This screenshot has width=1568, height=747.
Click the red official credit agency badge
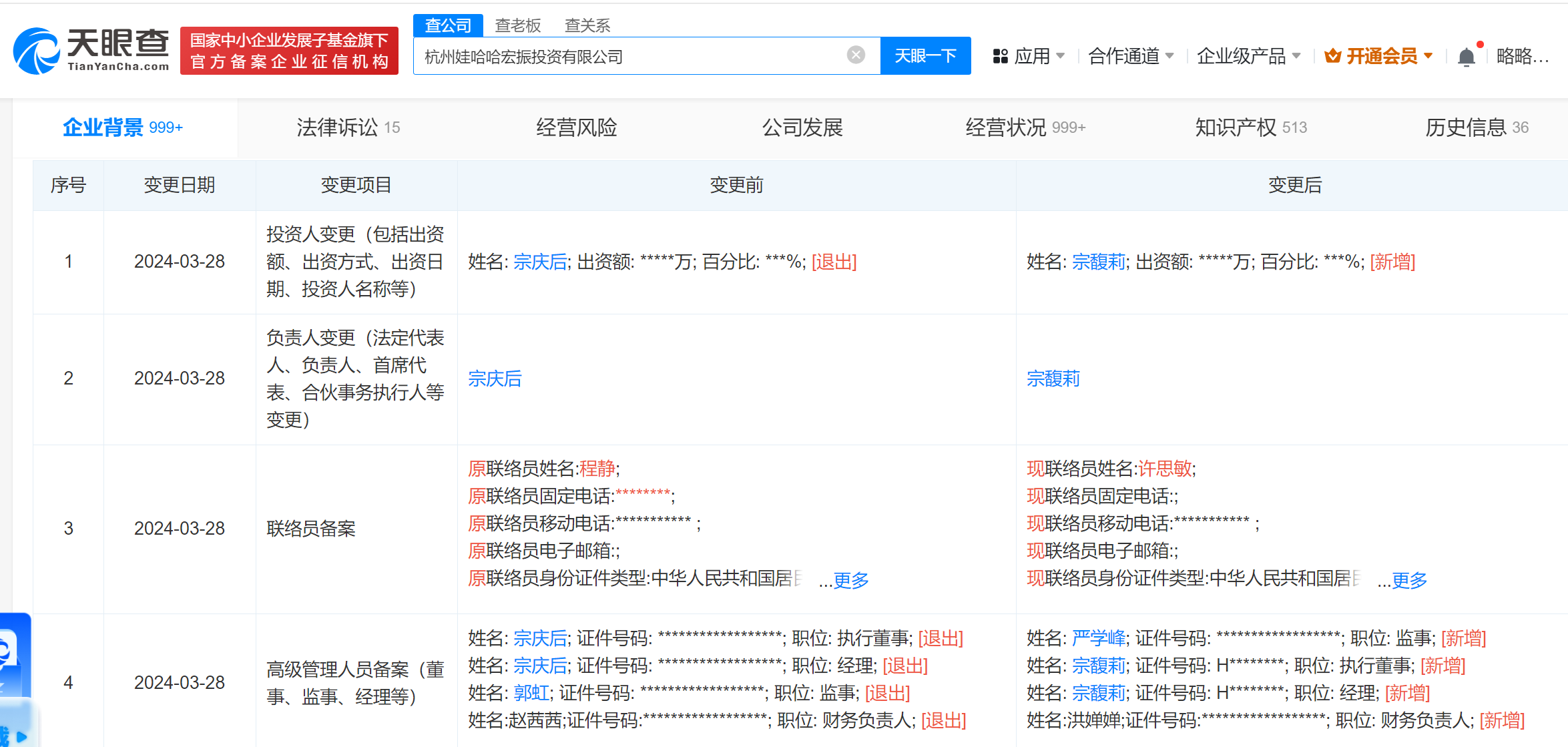point(289,51)
